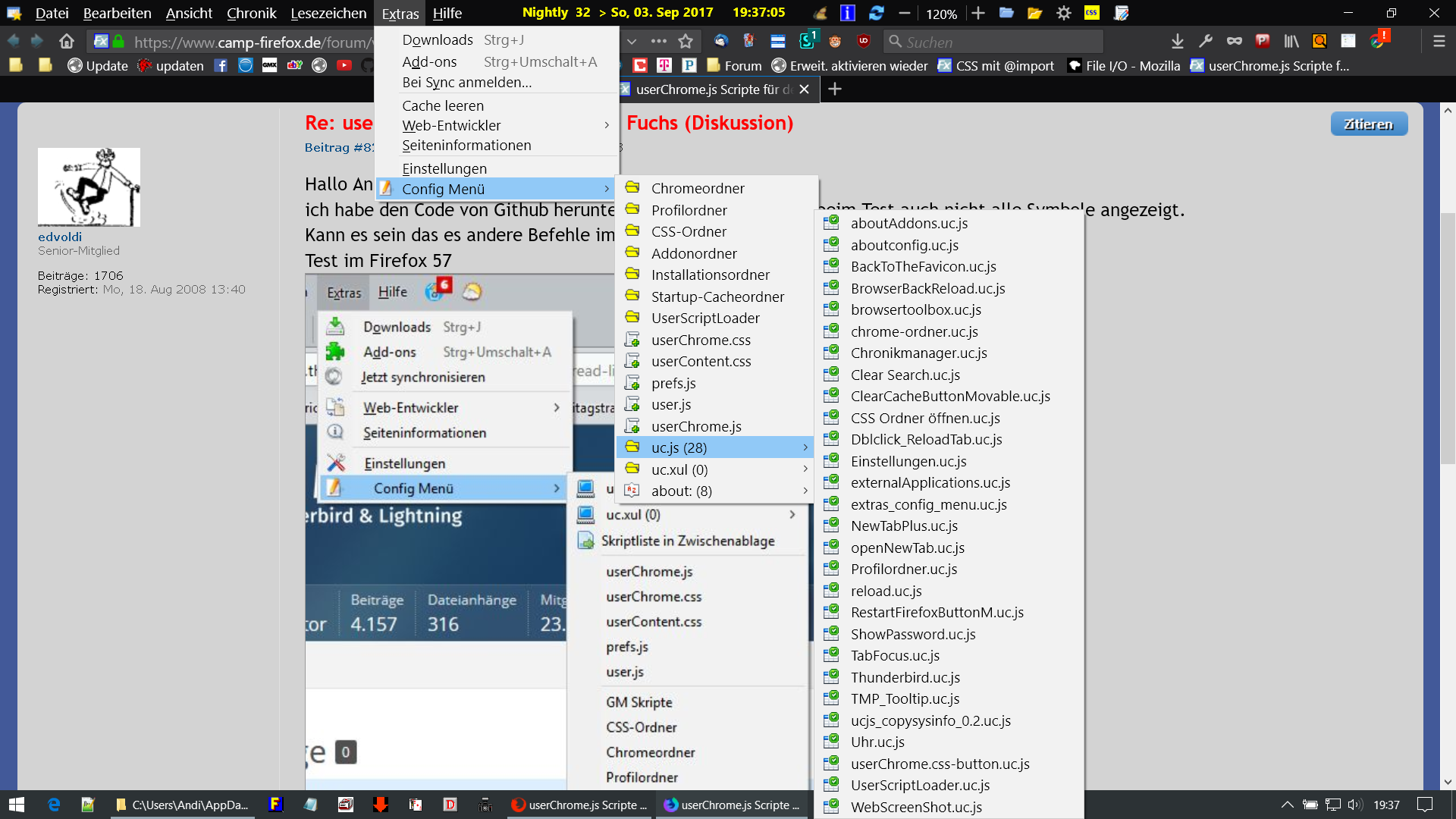Click the Library bookshelf toolbar icon
The image size is (1456, 819).
[x=1291, y=41]
